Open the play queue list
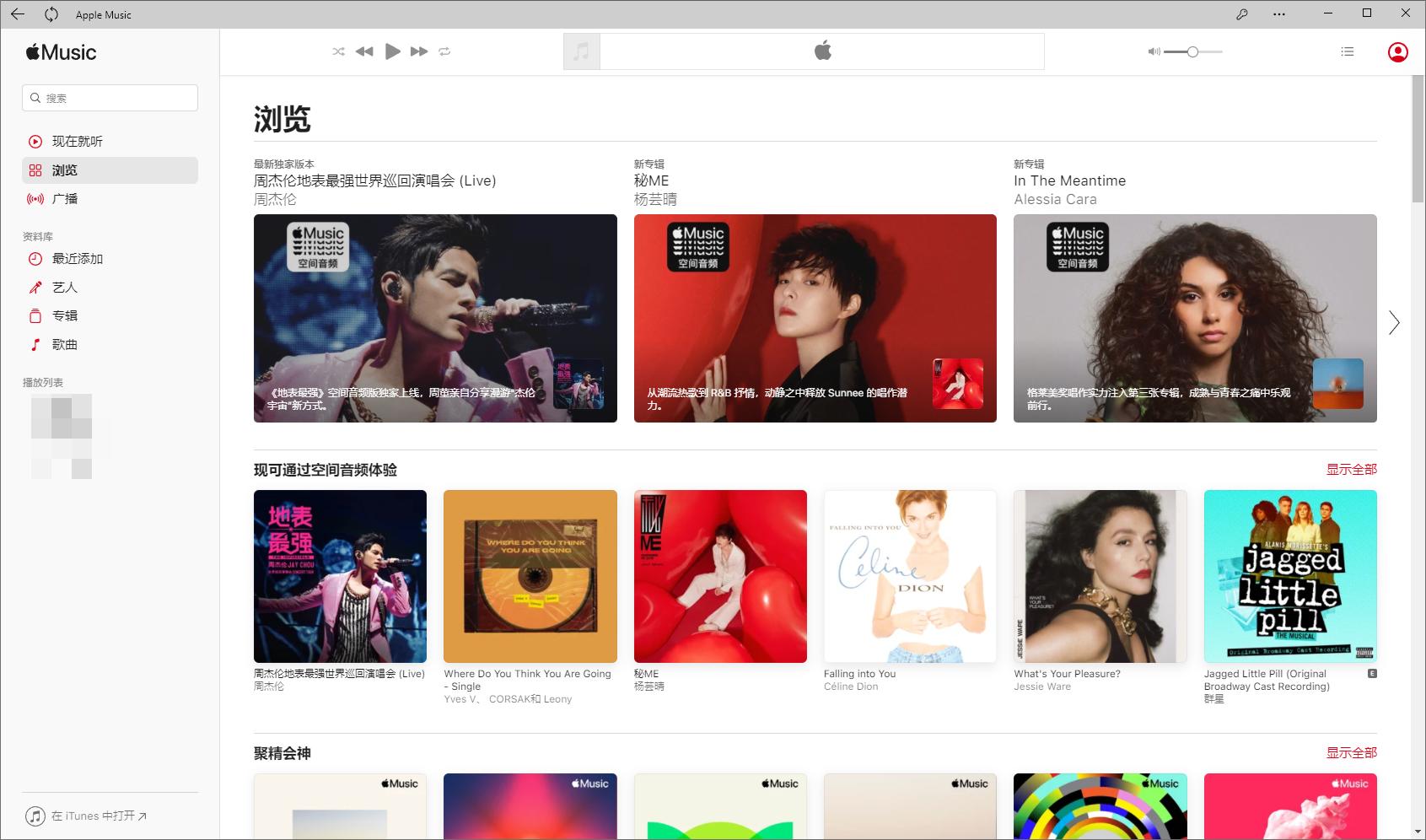 [x=1348, y=51]
